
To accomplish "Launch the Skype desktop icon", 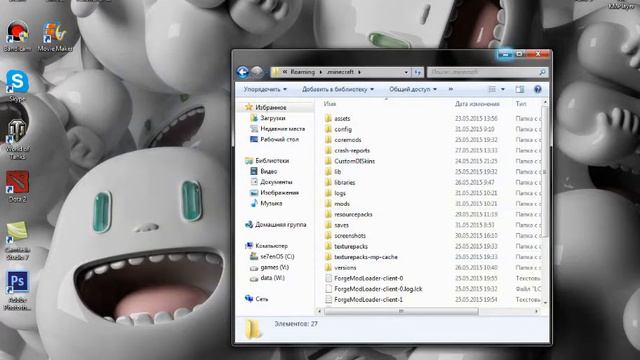I will pos(17,86).
